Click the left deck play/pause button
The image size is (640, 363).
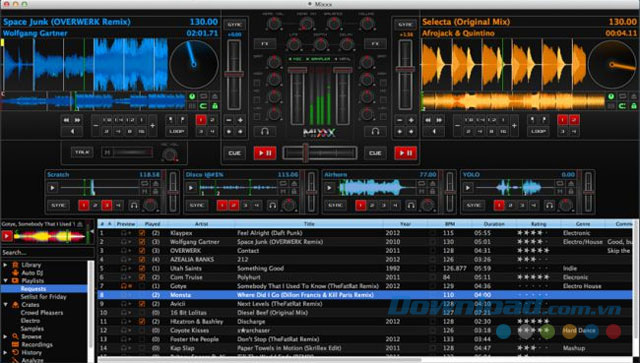pyautogui.click(x=265, y=153)
